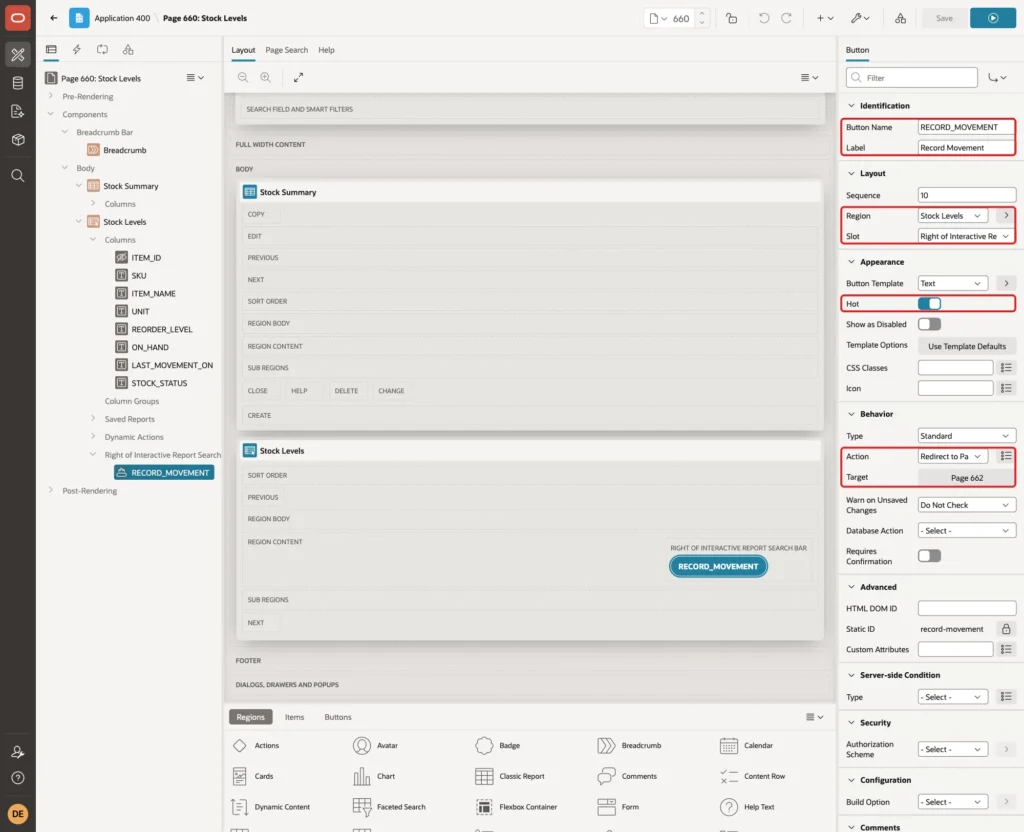Viewport: 1024px width, 832px height.
Task: Expand the Pre-Rendering tree node
Action: (x=51, y=96)
